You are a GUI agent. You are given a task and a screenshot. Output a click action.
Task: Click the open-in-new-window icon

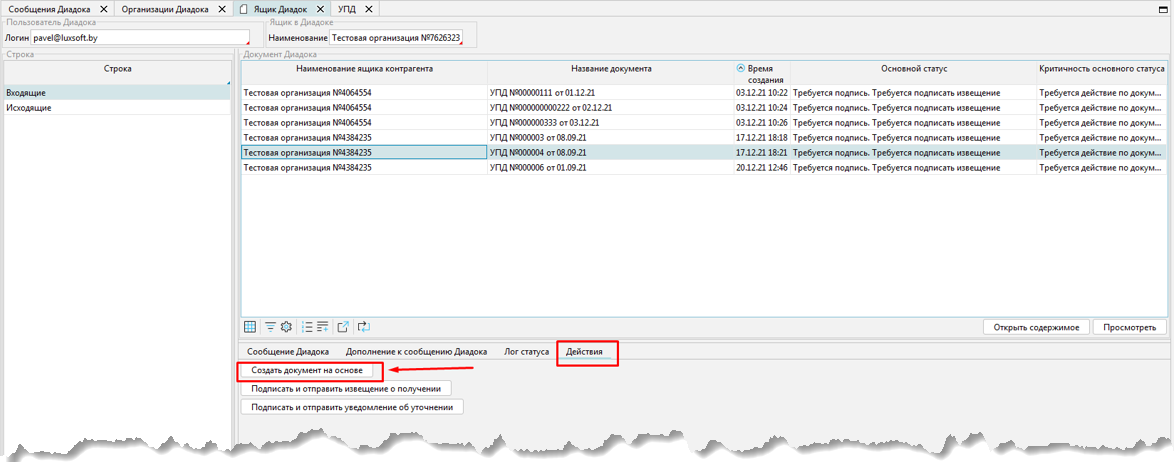click(x=343, y=326)
